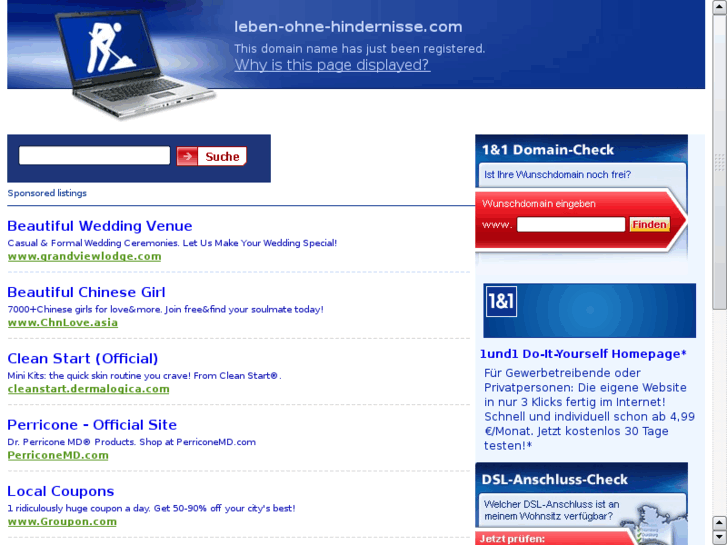This screenshot has height=545, width=727.
Task: Click the 1&1 logo in blue banner
Action: point(501,301)
